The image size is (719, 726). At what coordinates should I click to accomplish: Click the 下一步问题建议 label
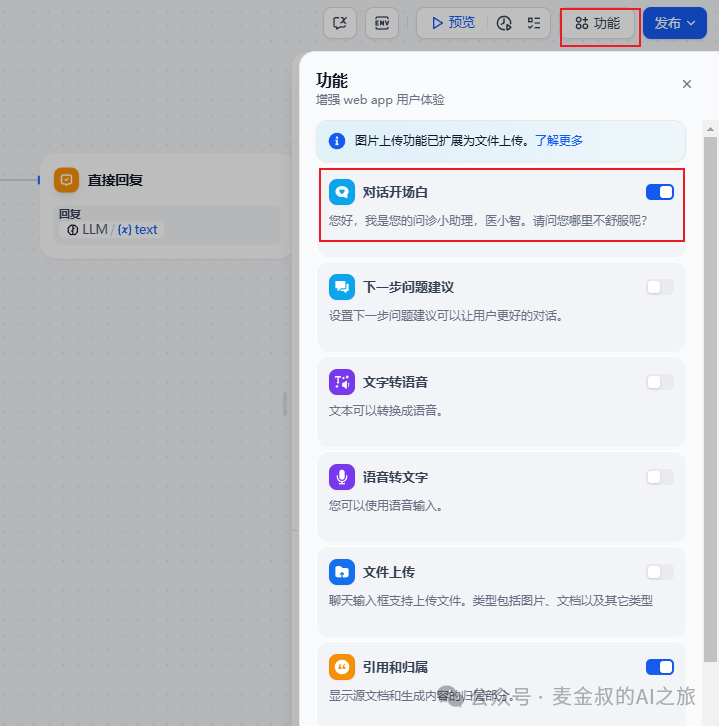click(408, 287)
